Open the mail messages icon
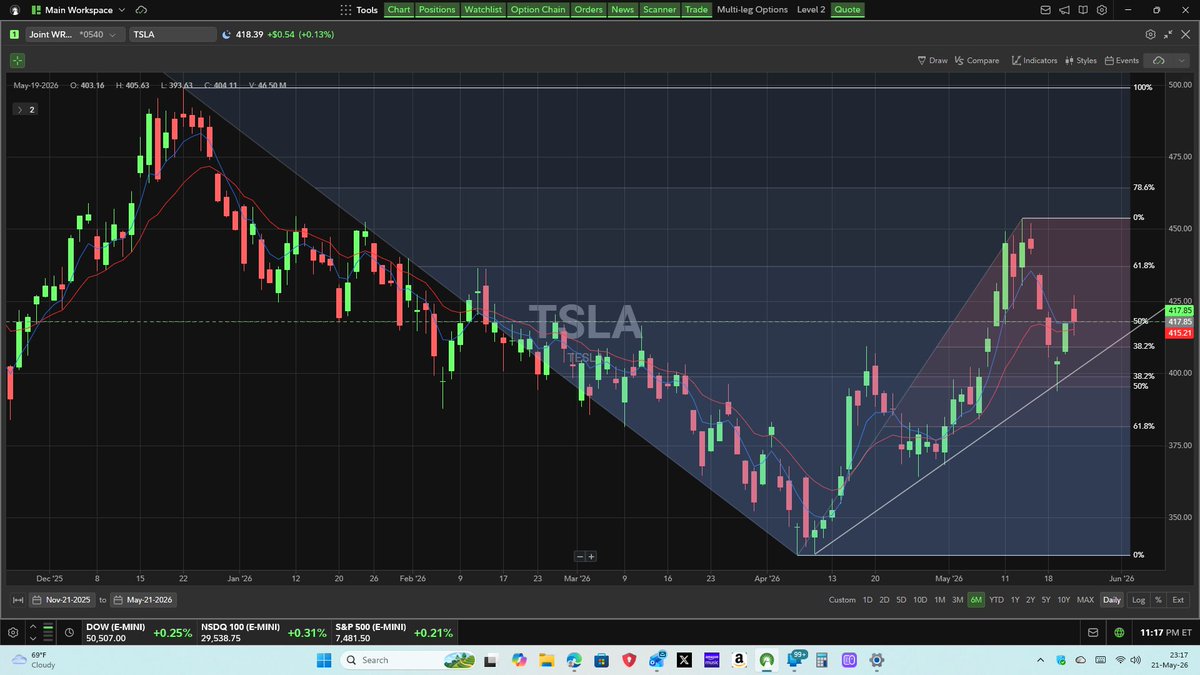Viewport: 1200px width, 675px height. (x=1046, y=10)
